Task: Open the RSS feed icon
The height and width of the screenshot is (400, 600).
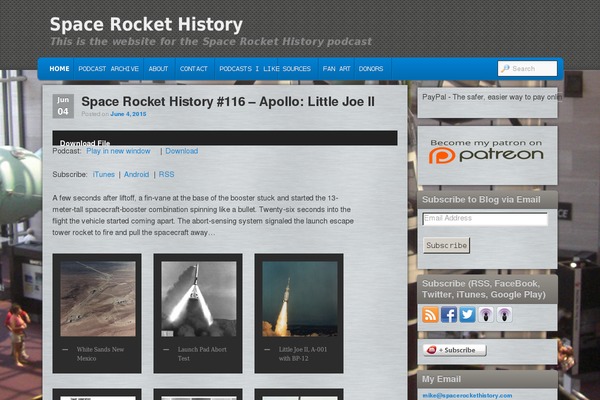Action: pos(430,315)
